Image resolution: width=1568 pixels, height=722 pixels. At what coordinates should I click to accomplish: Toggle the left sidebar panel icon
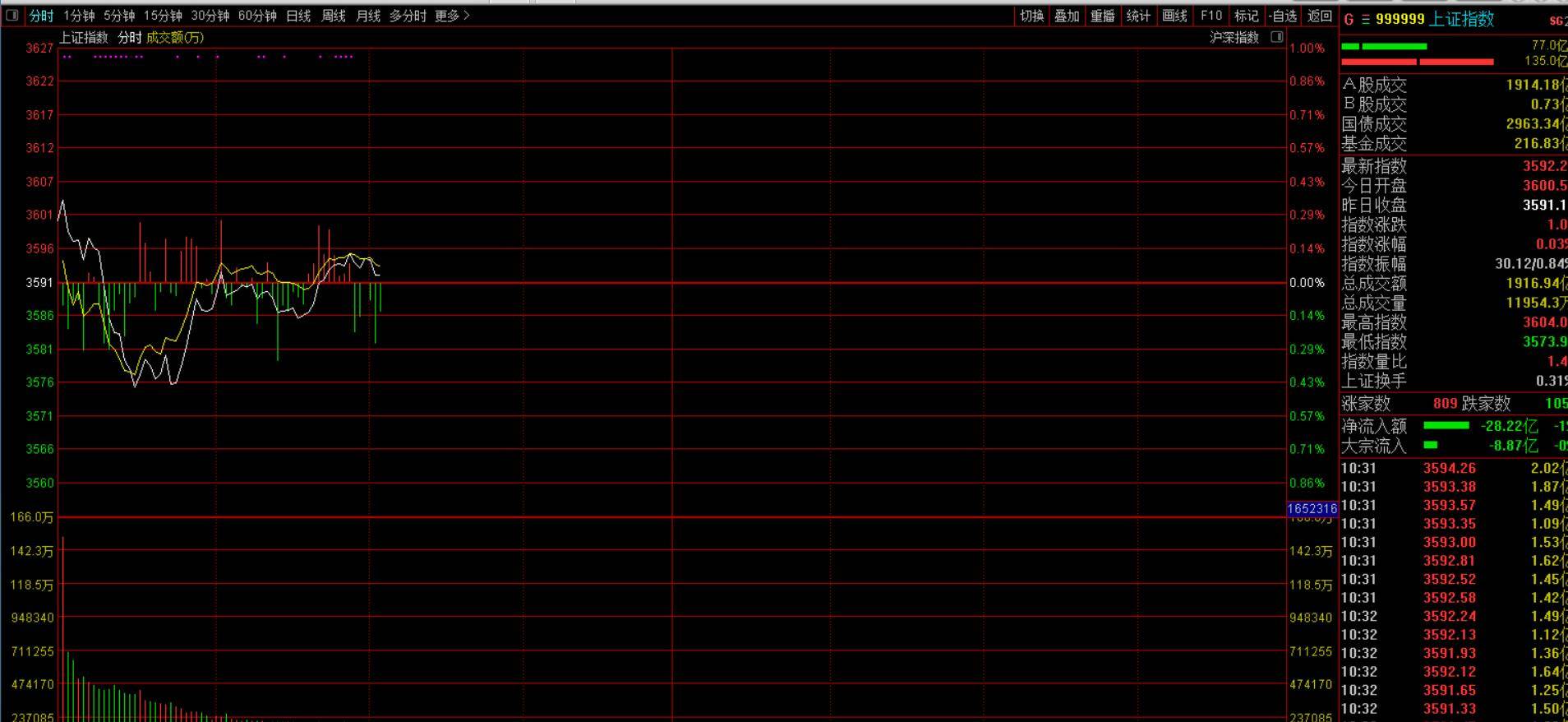(12, 16)
